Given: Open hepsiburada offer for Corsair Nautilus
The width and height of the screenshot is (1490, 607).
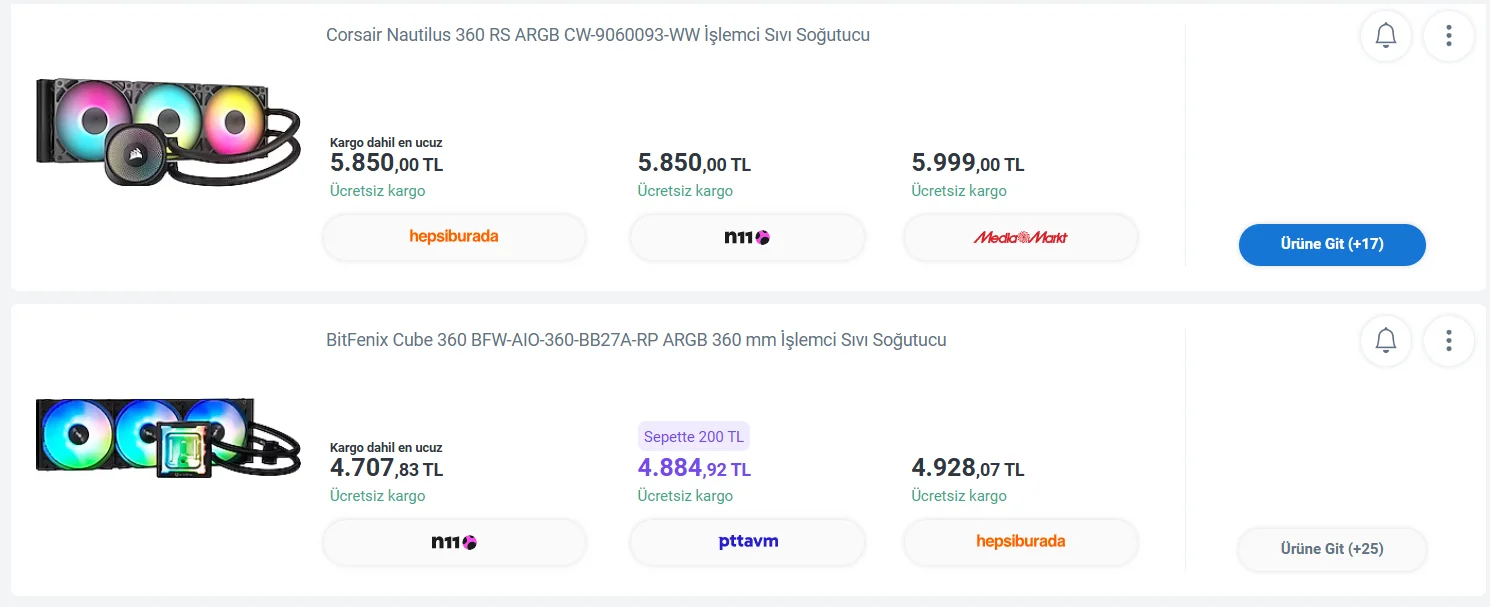Looking at the screenshot, I should (454, 237).
